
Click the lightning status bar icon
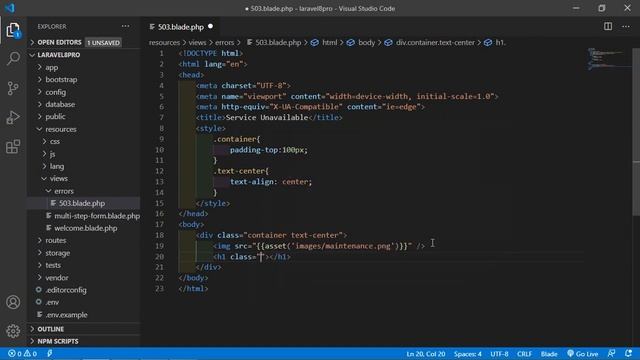point(50,354)
